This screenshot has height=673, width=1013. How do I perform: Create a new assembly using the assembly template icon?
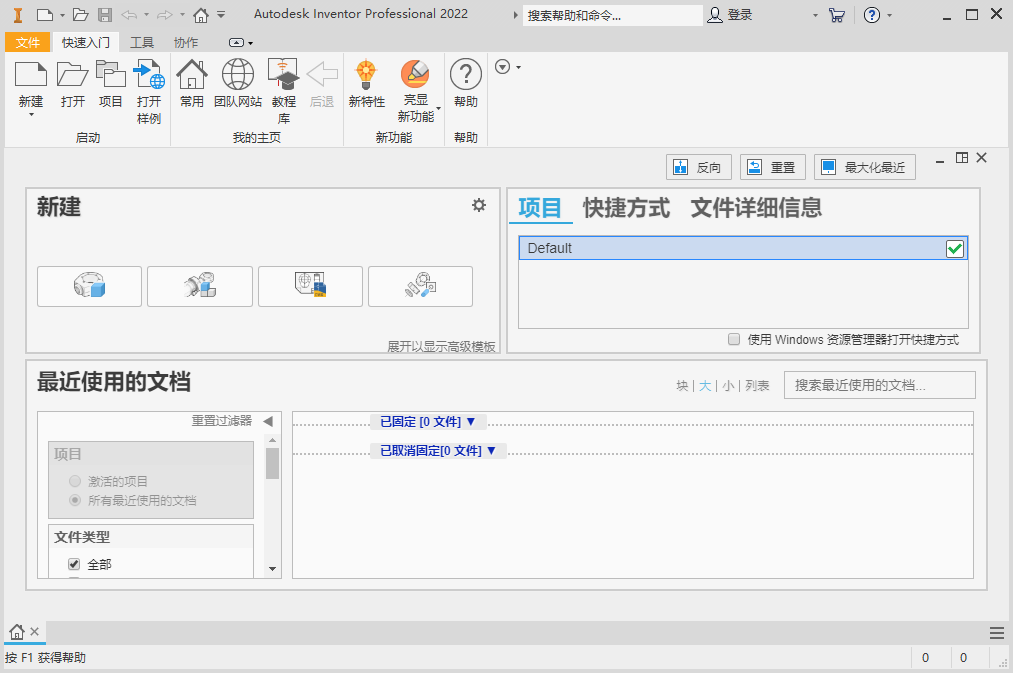(x=200, y=287)
